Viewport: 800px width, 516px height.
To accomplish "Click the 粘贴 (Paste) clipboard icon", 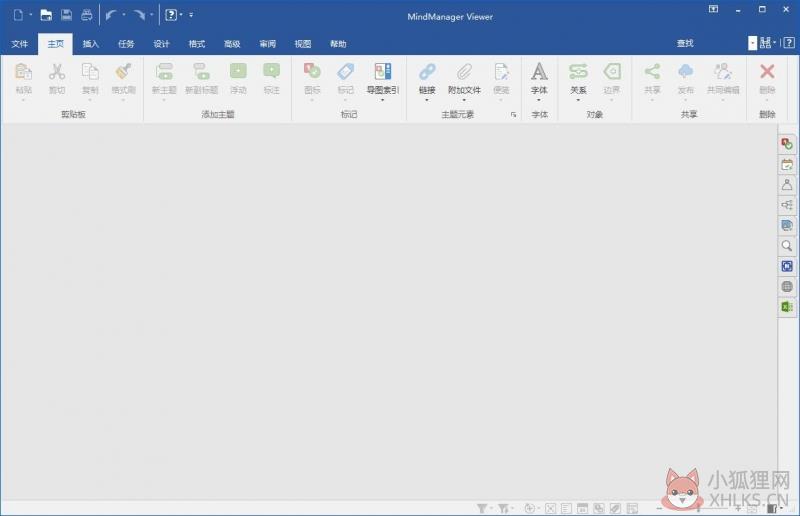I will 23,71.
